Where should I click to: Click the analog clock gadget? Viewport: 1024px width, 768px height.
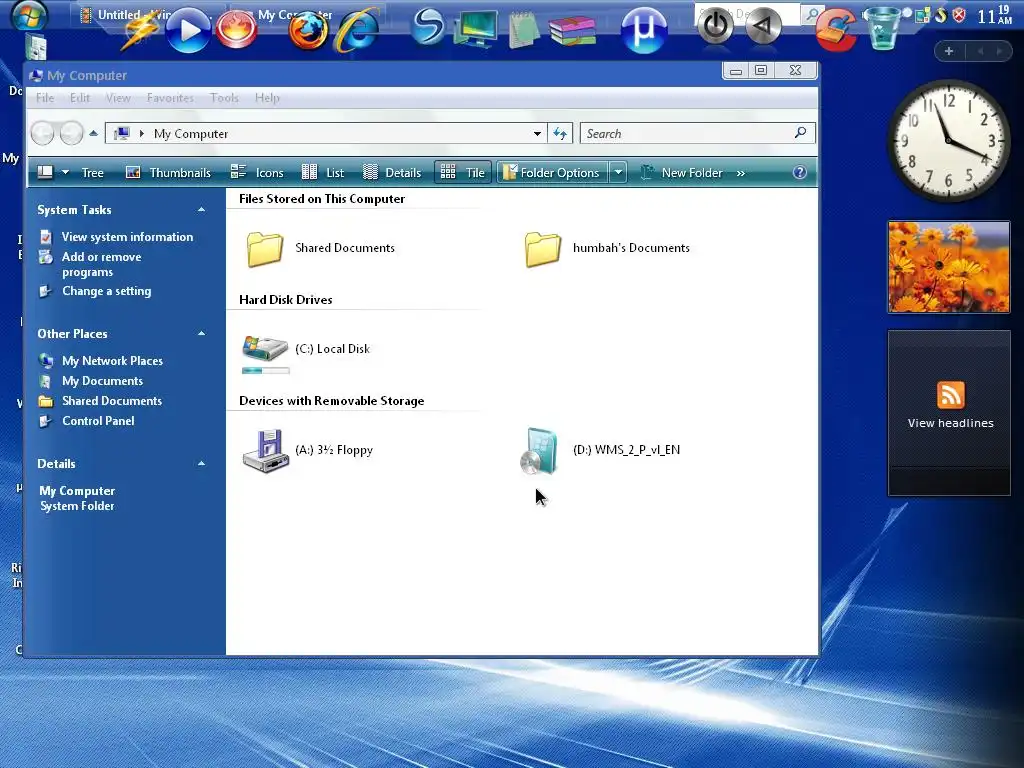coord(948,141)
